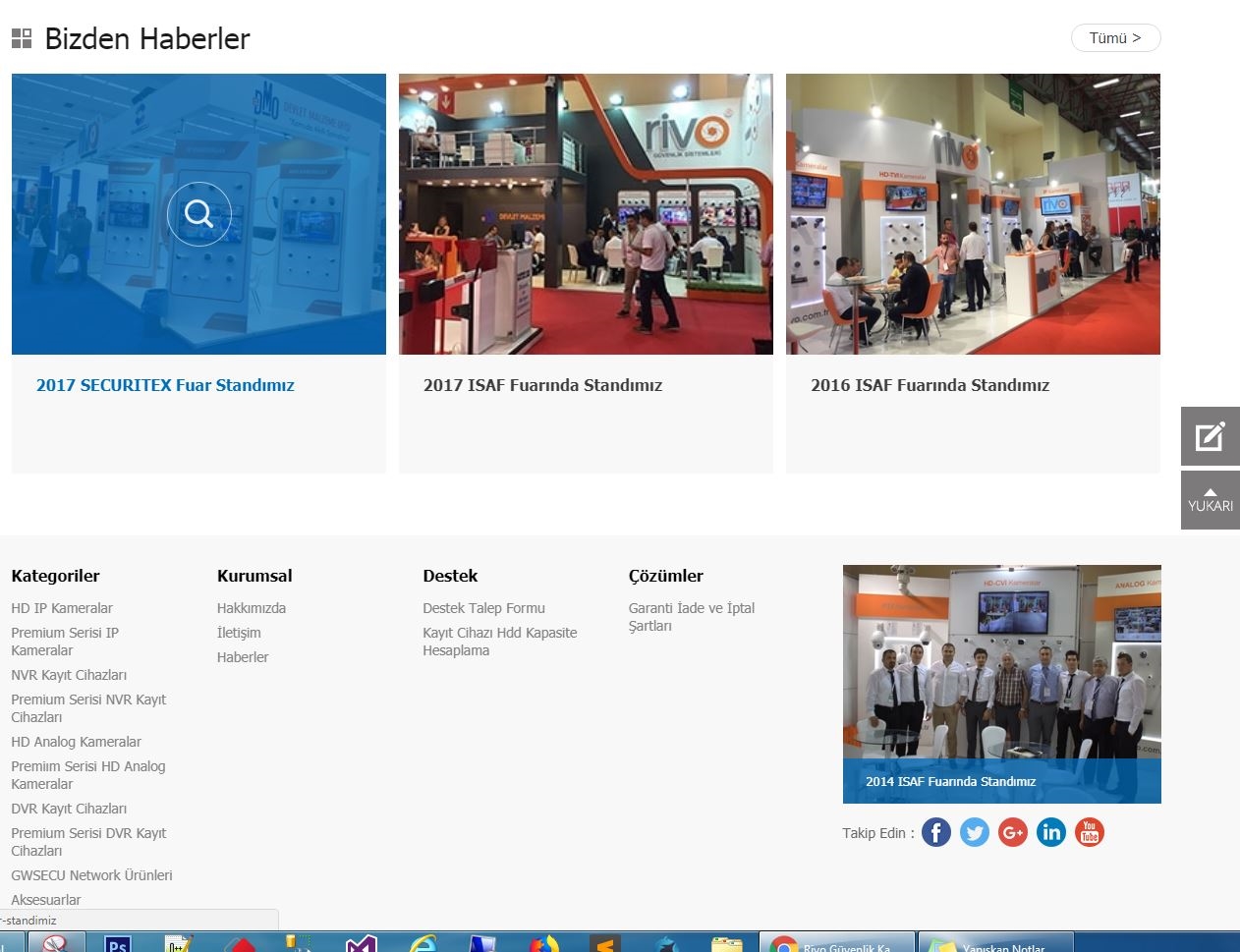Open the Google Plus icon

1013,833
